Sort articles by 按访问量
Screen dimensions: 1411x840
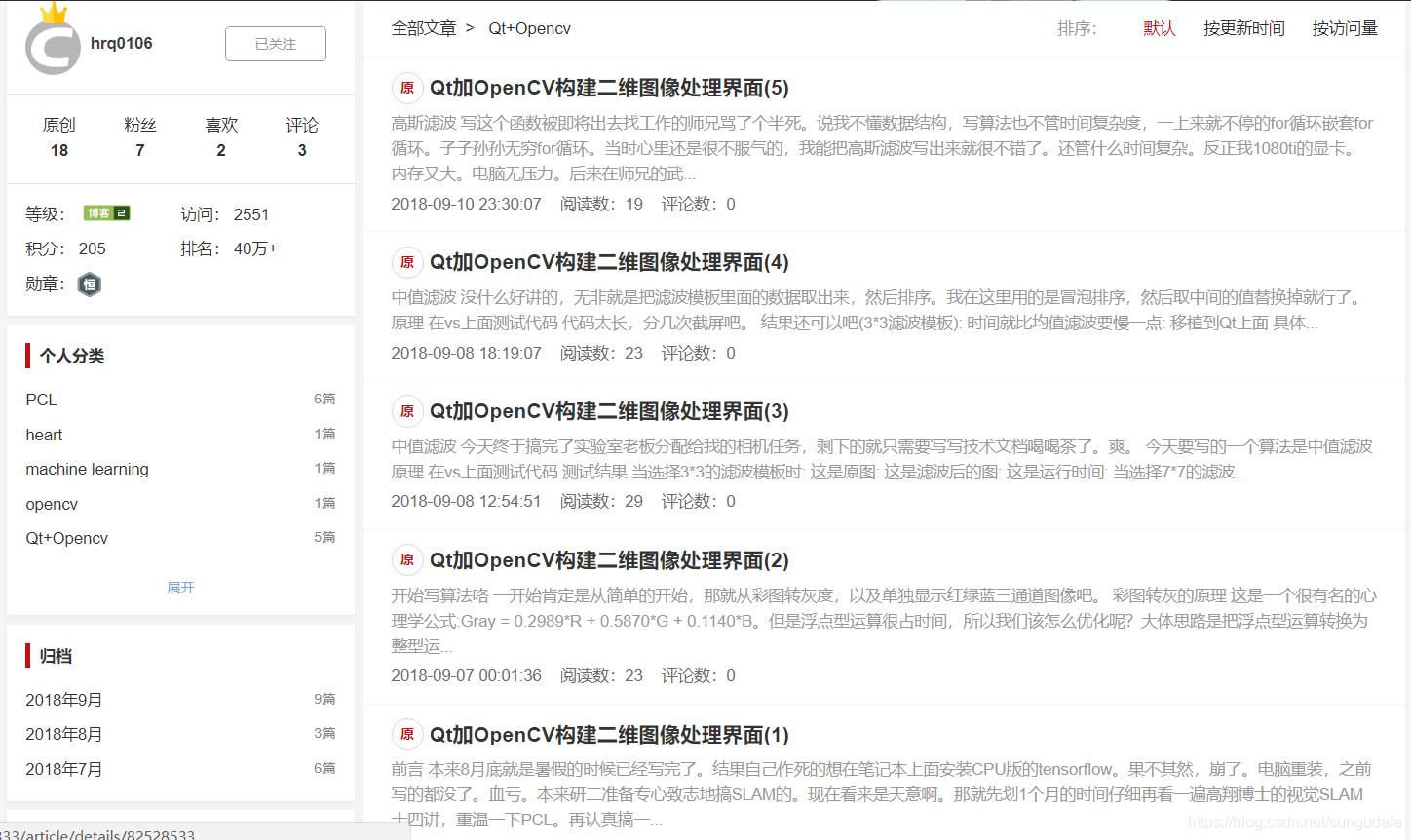pos(1345,28)
